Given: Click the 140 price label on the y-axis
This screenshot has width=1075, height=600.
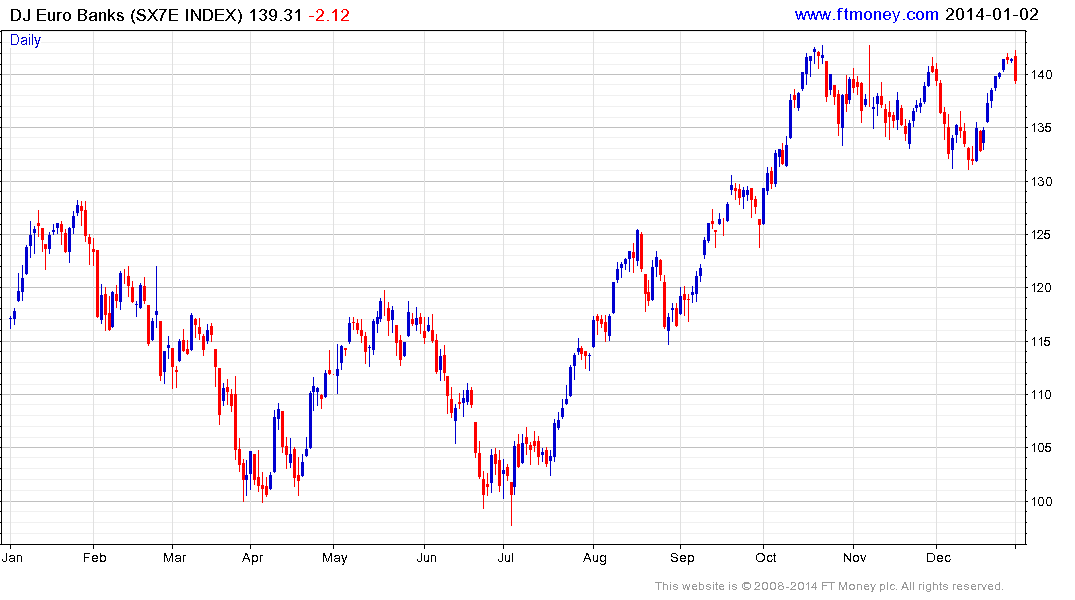Looking at the screenshot, I should click(x=1041, y=75).
